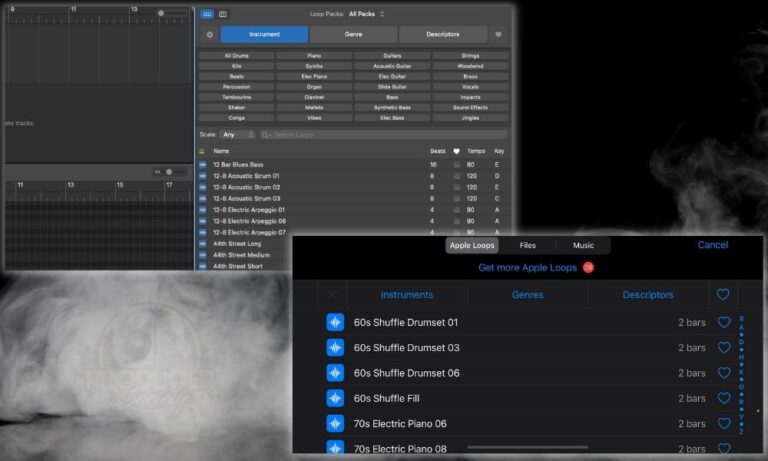Screen dimensions: 768x461
Task: Open the Descriptors filter in Apple Loops panel
Action: pos(648,295)
